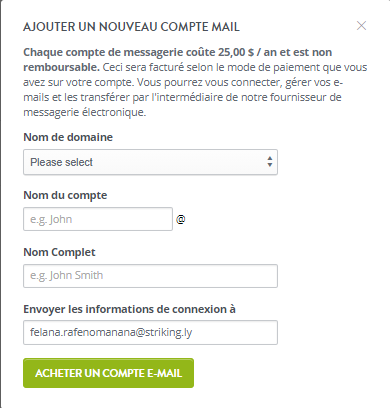Click the 'e.g. John Smith' placeholder text

[x=67, y=276]
